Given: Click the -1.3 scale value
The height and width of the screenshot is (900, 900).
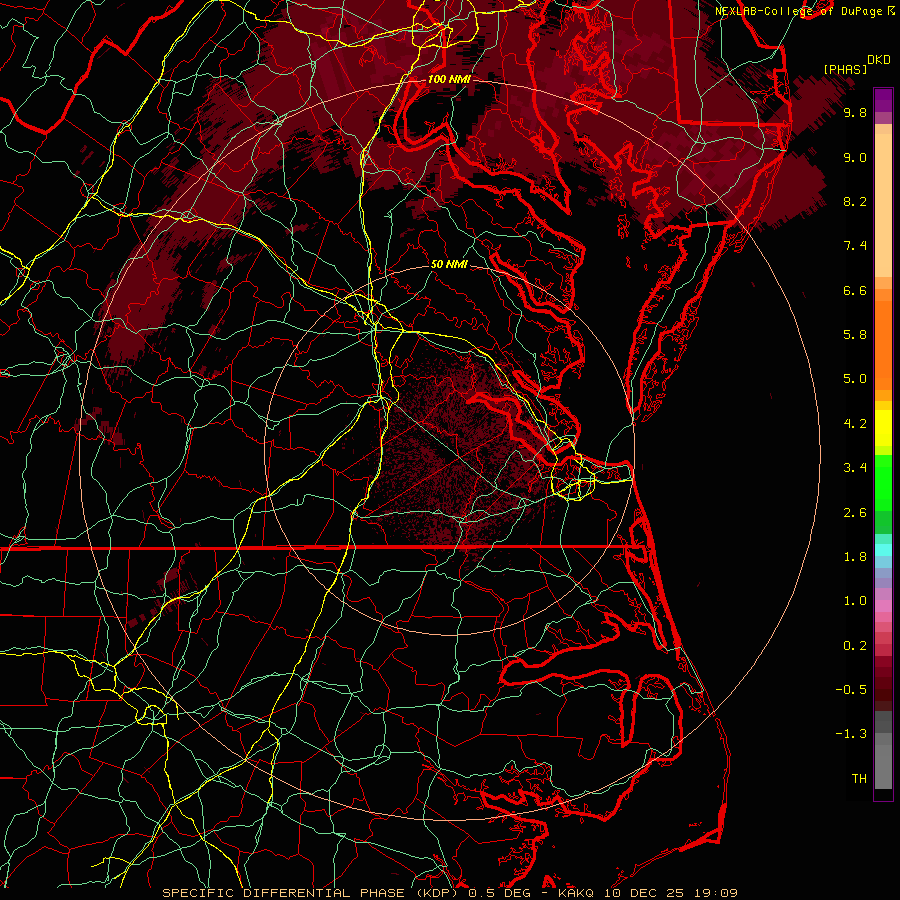Looking at the screenshot, I should (851, 734).
